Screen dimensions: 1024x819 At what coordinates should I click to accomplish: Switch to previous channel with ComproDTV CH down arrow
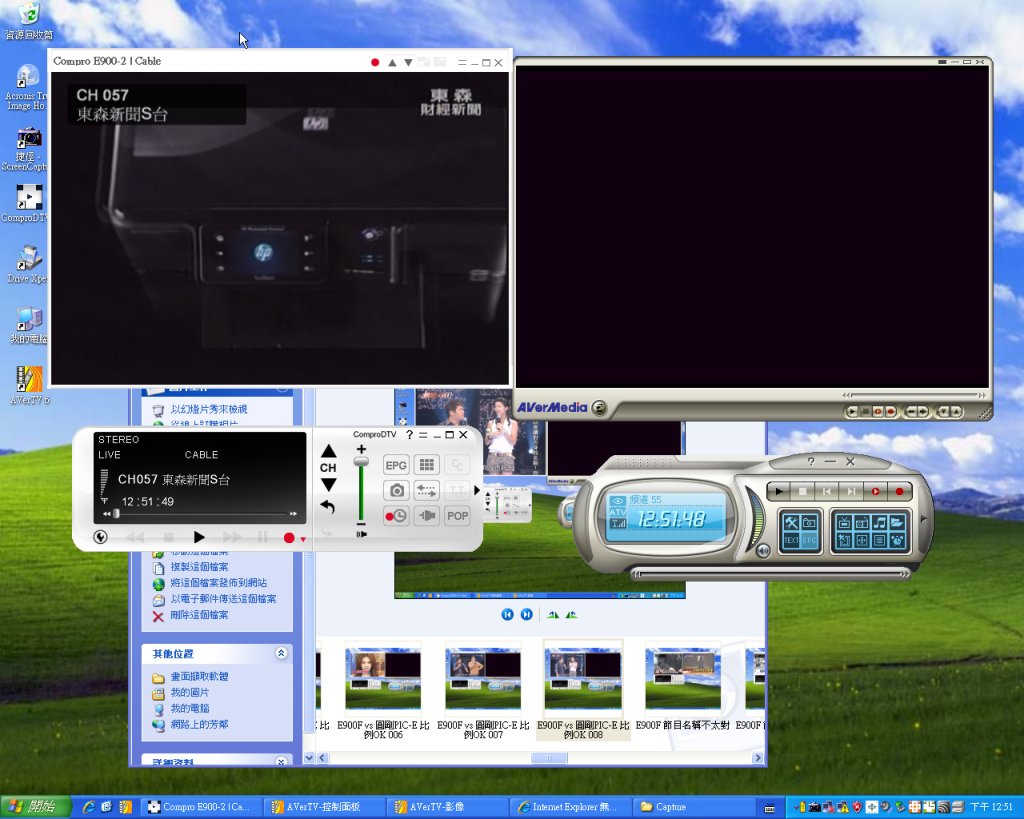328,485
